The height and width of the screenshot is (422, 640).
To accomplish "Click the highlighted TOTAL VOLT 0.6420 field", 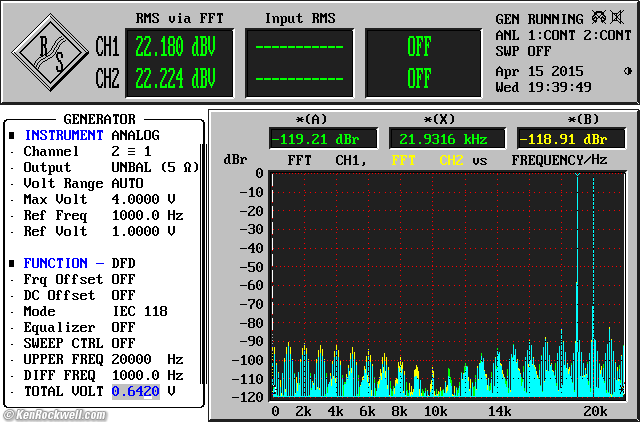I will point(135,391).
